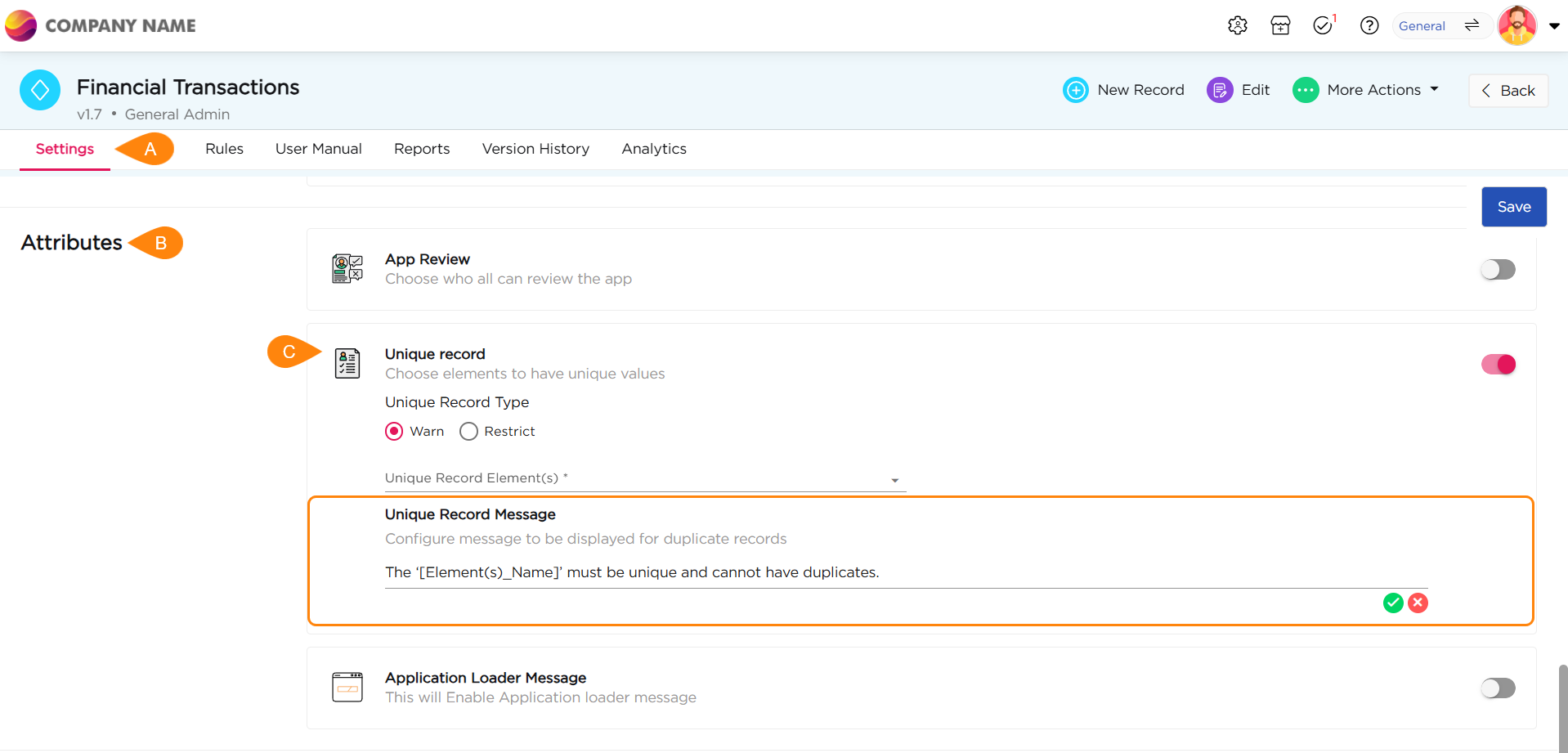
Task: Open the More Actions dropdown menu
Action: 1365,90
